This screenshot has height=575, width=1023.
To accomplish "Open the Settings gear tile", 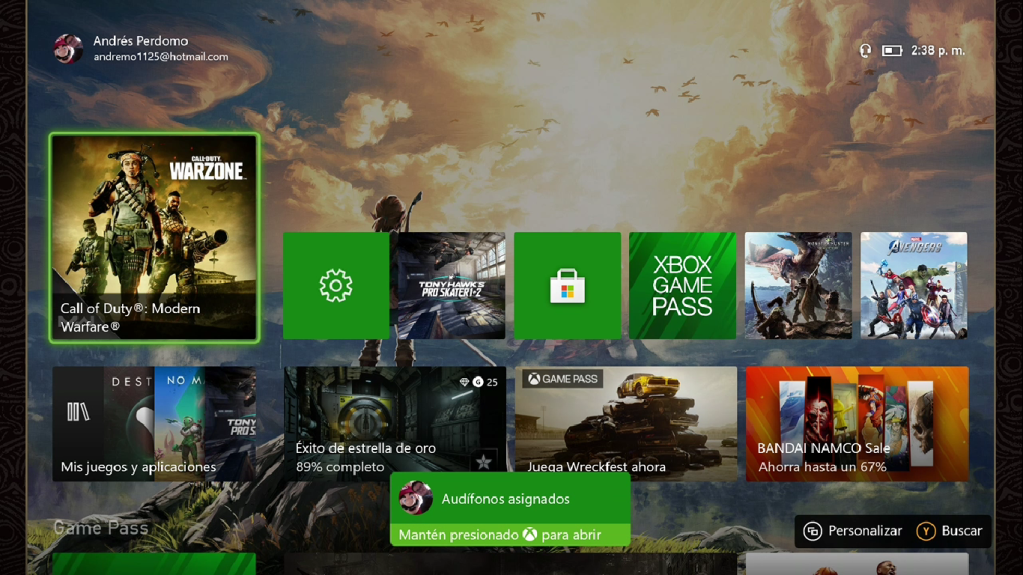I will click(x=336, y=286).
